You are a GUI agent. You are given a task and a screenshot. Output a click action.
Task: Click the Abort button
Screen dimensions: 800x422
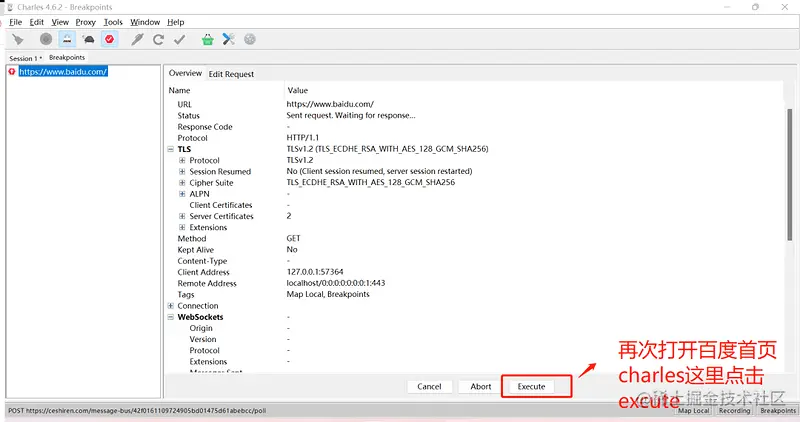coord(481,387)
